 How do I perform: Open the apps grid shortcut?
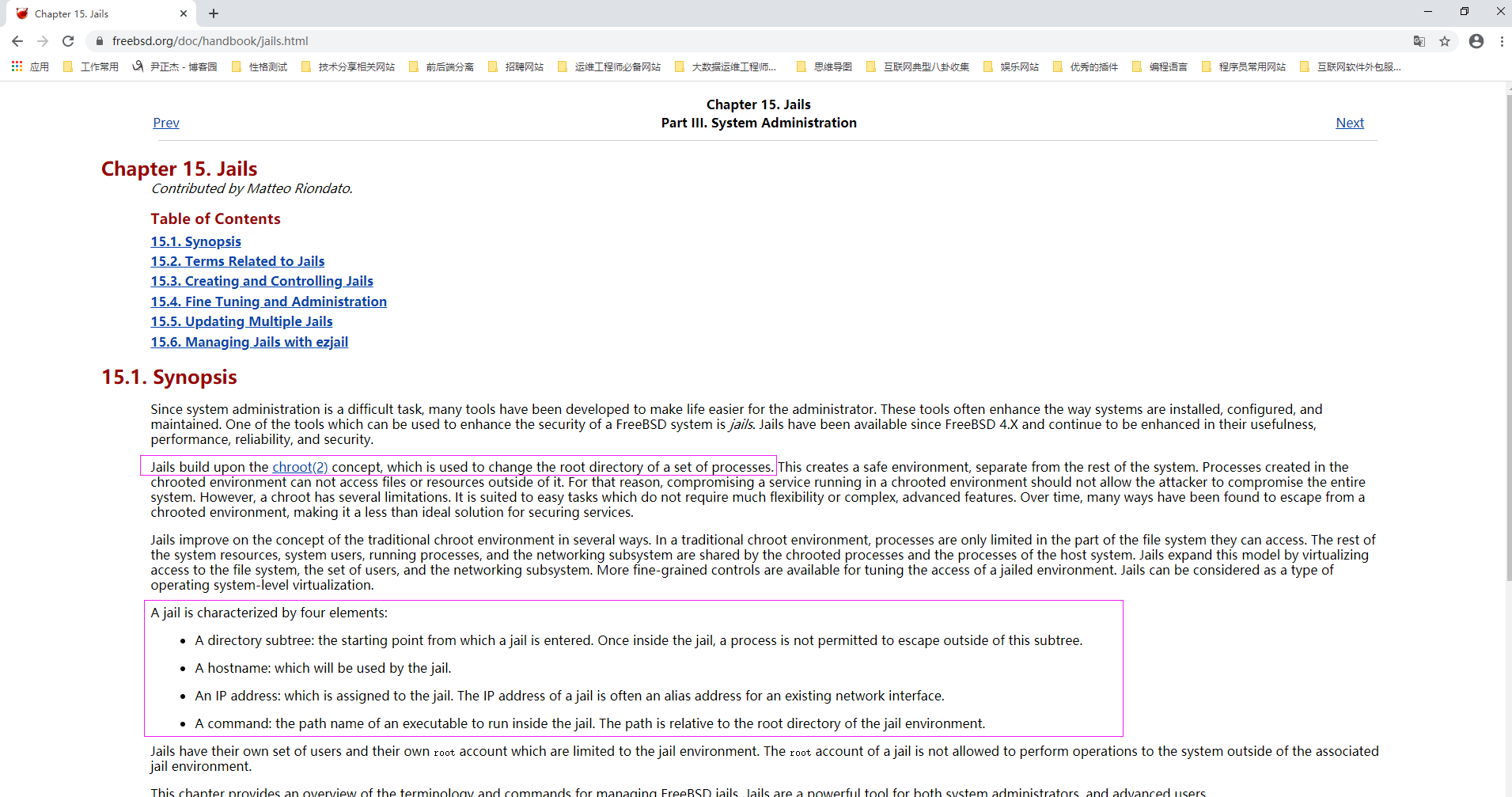[17, 67]
